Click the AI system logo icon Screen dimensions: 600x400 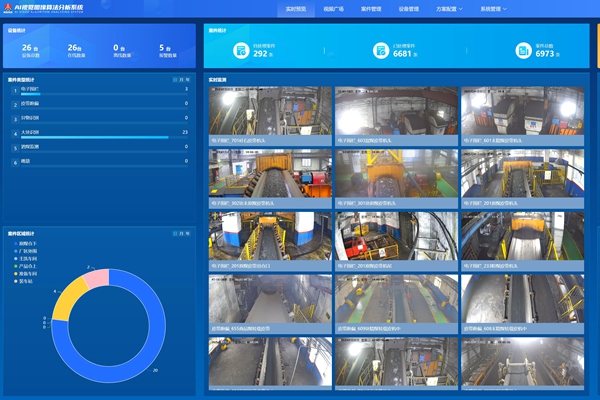pyautogui.click(x=10, y=9)
